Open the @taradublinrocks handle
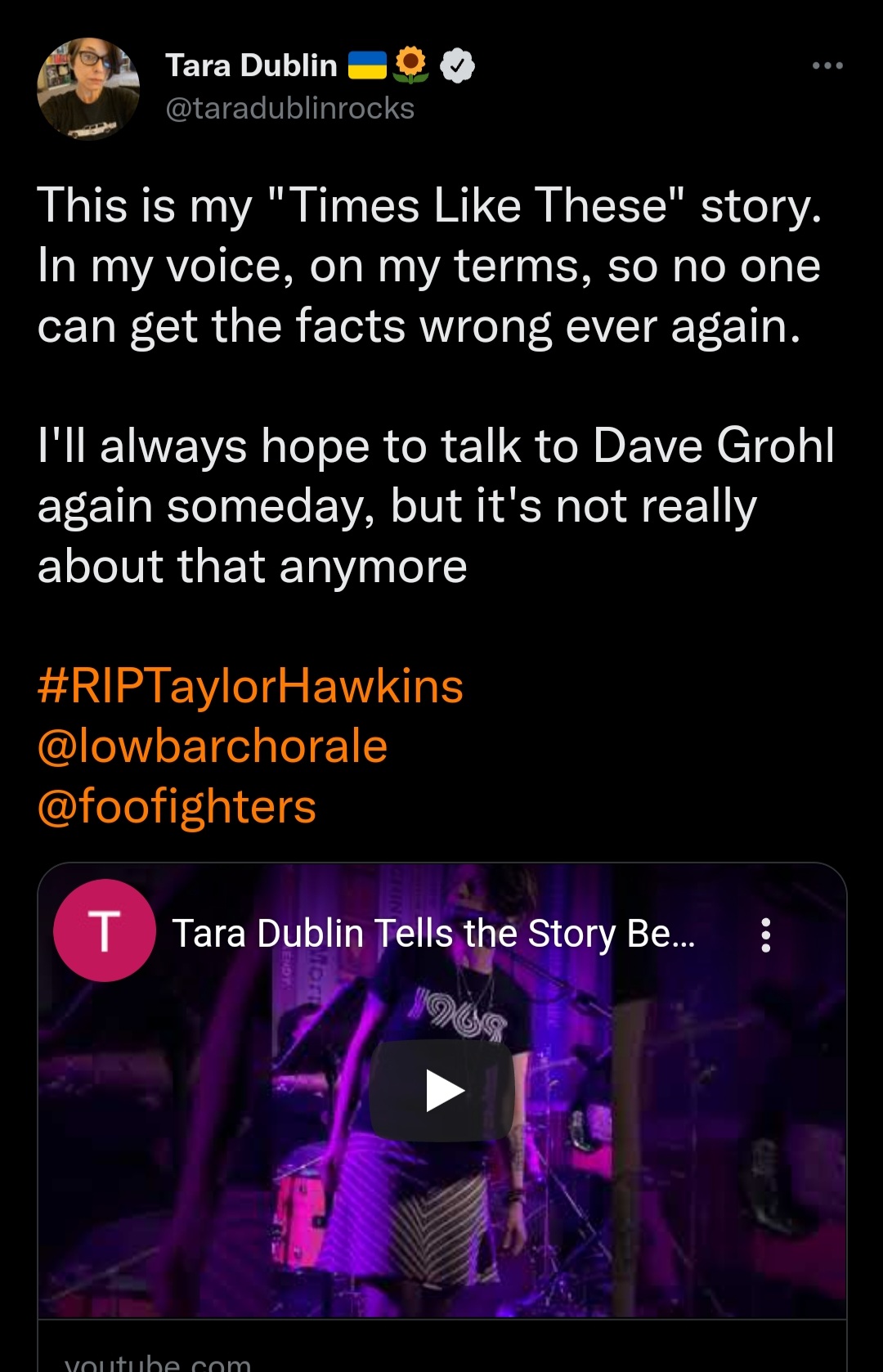883x1372 pixels. [289, 108]
